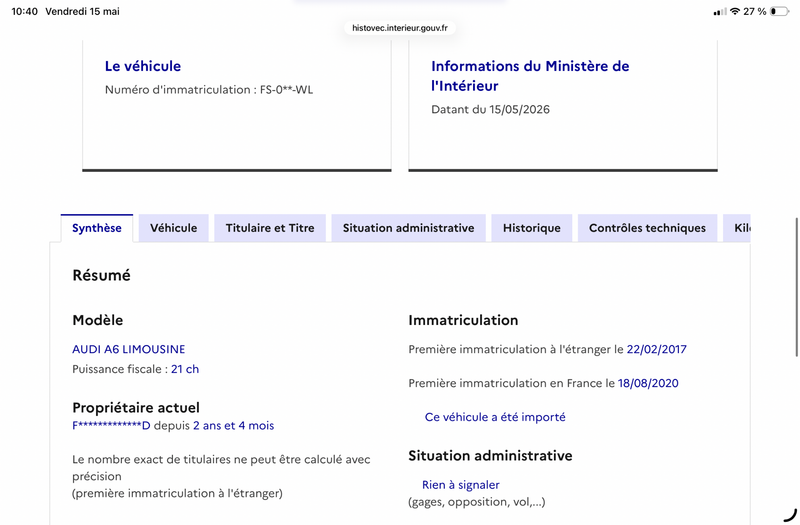Tap the cellular signal bars icon
The image size is (800, 525).
coord(720,12)
